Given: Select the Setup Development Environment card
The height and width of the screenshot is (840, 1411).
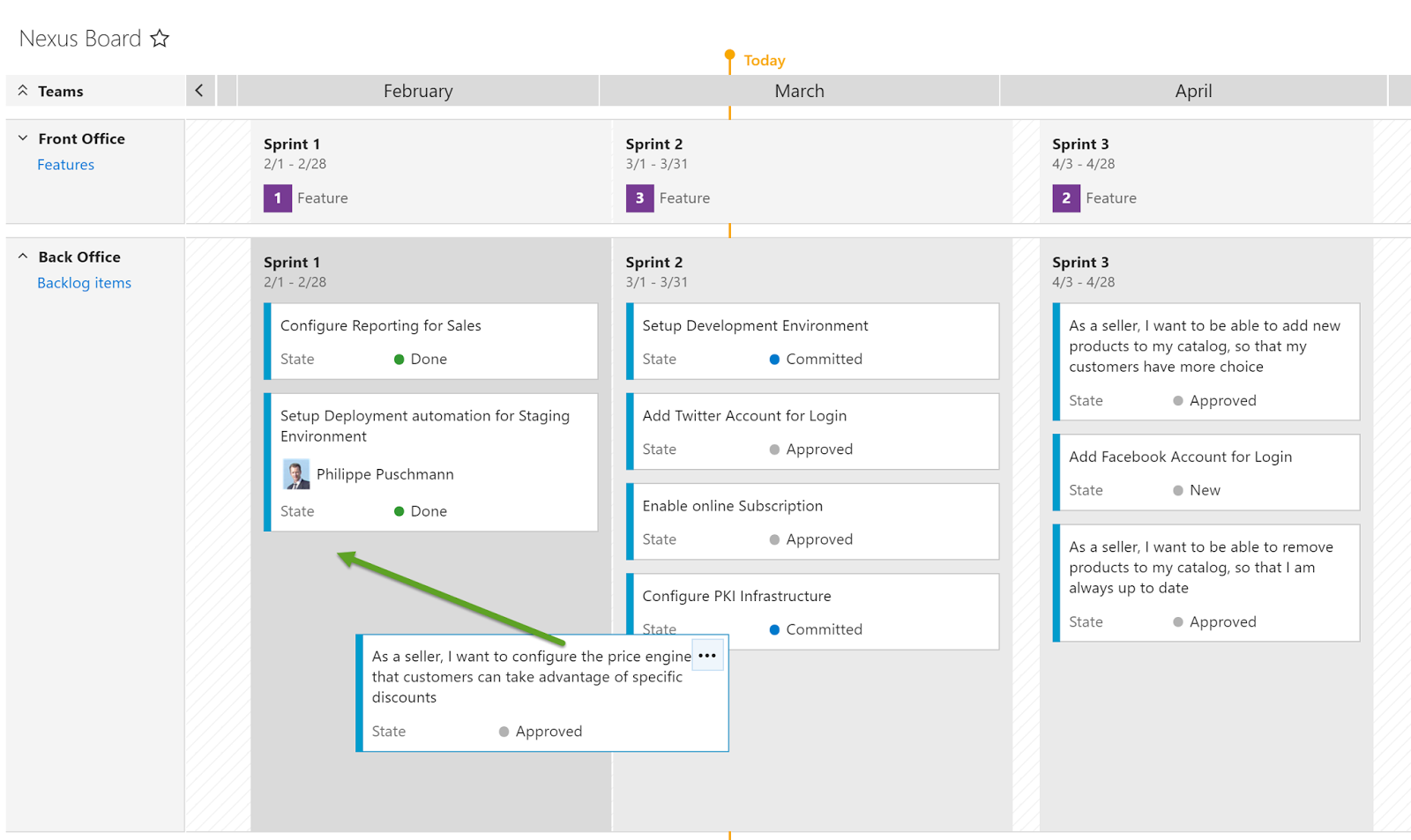Looking at the screenshot, I should [x=811, y=341].
